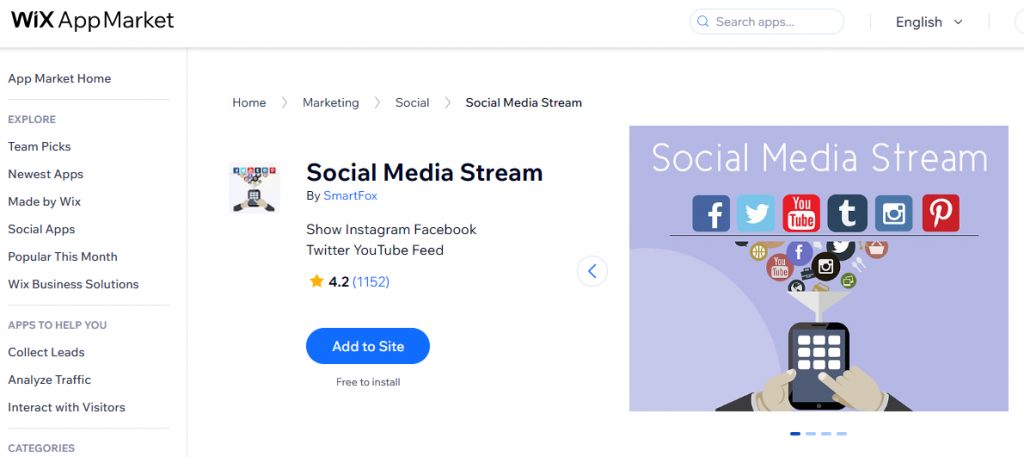
Task: Click current 'Social Media Stream' breadcrumb
Action: (x=524, y=102)
